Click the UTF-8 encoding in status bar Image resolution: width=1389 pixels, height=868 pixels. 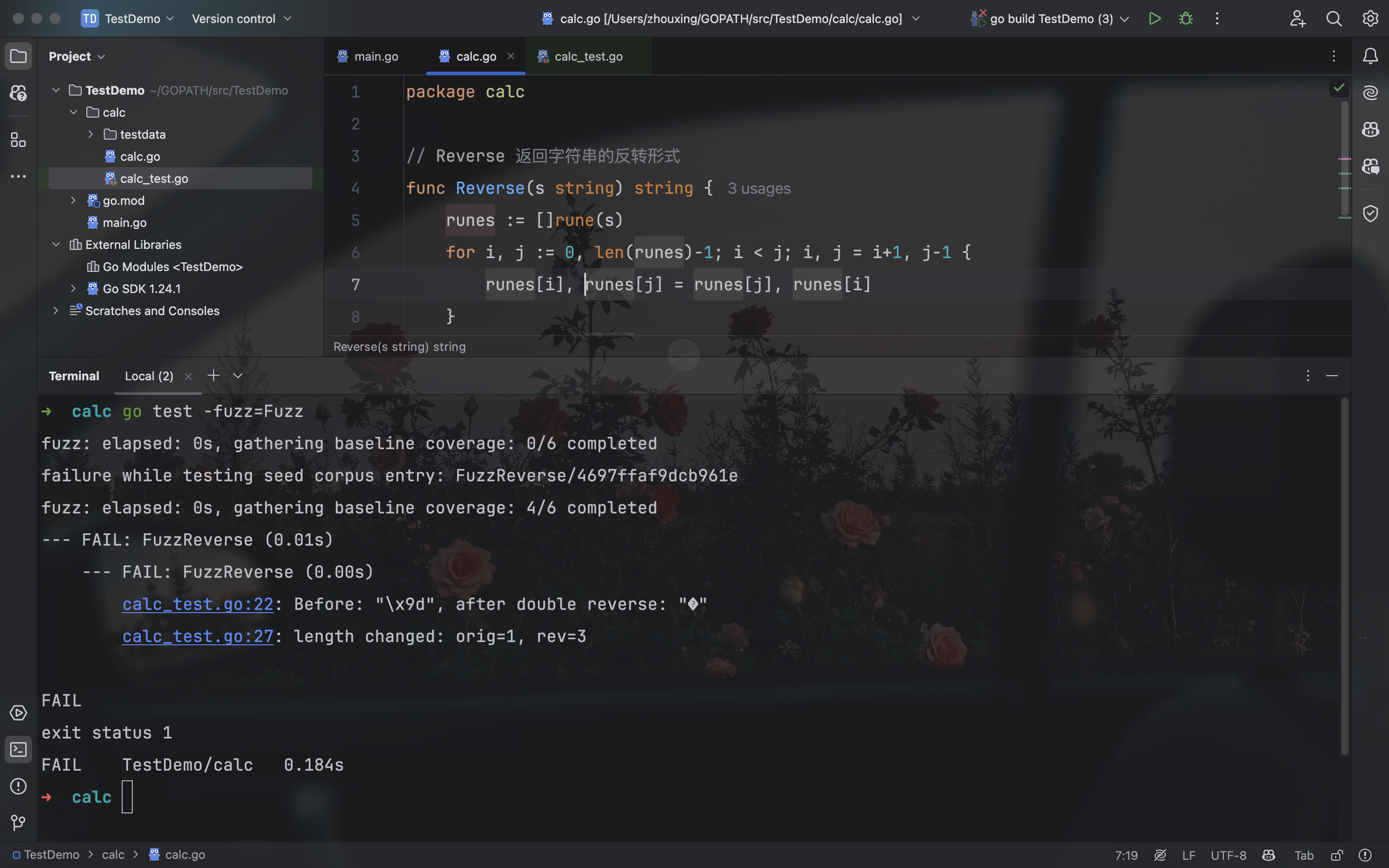(x=1228, y=855)
